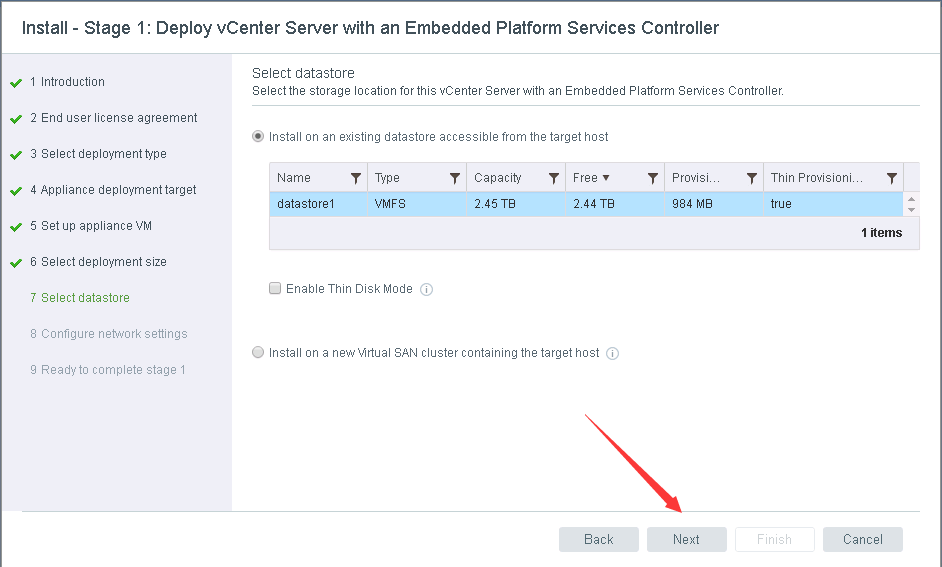Go to step 3 Select deployment type
942x567 pixels.
[x=99, y=154]
